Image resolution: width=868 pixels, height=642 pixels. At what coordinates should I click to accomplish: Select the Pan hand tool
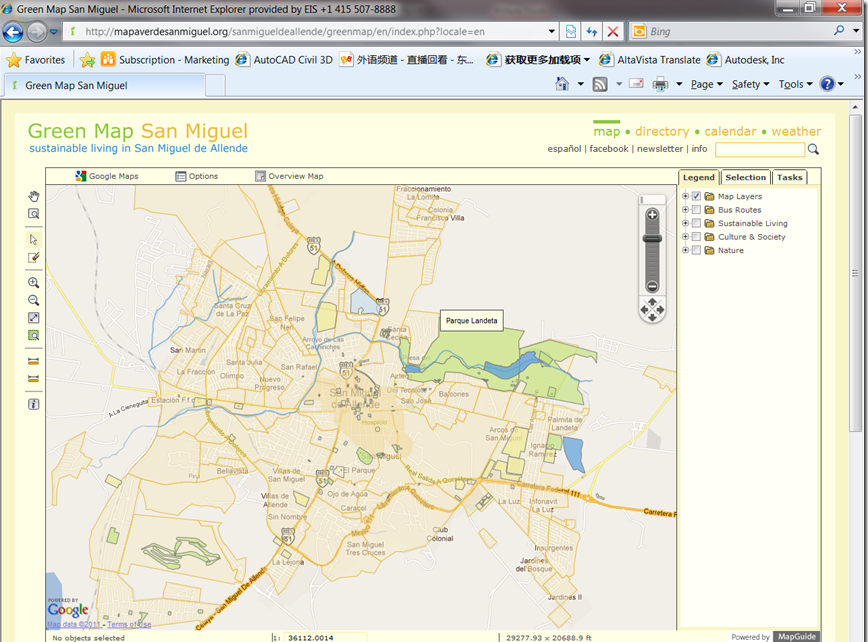coord(34,196)
